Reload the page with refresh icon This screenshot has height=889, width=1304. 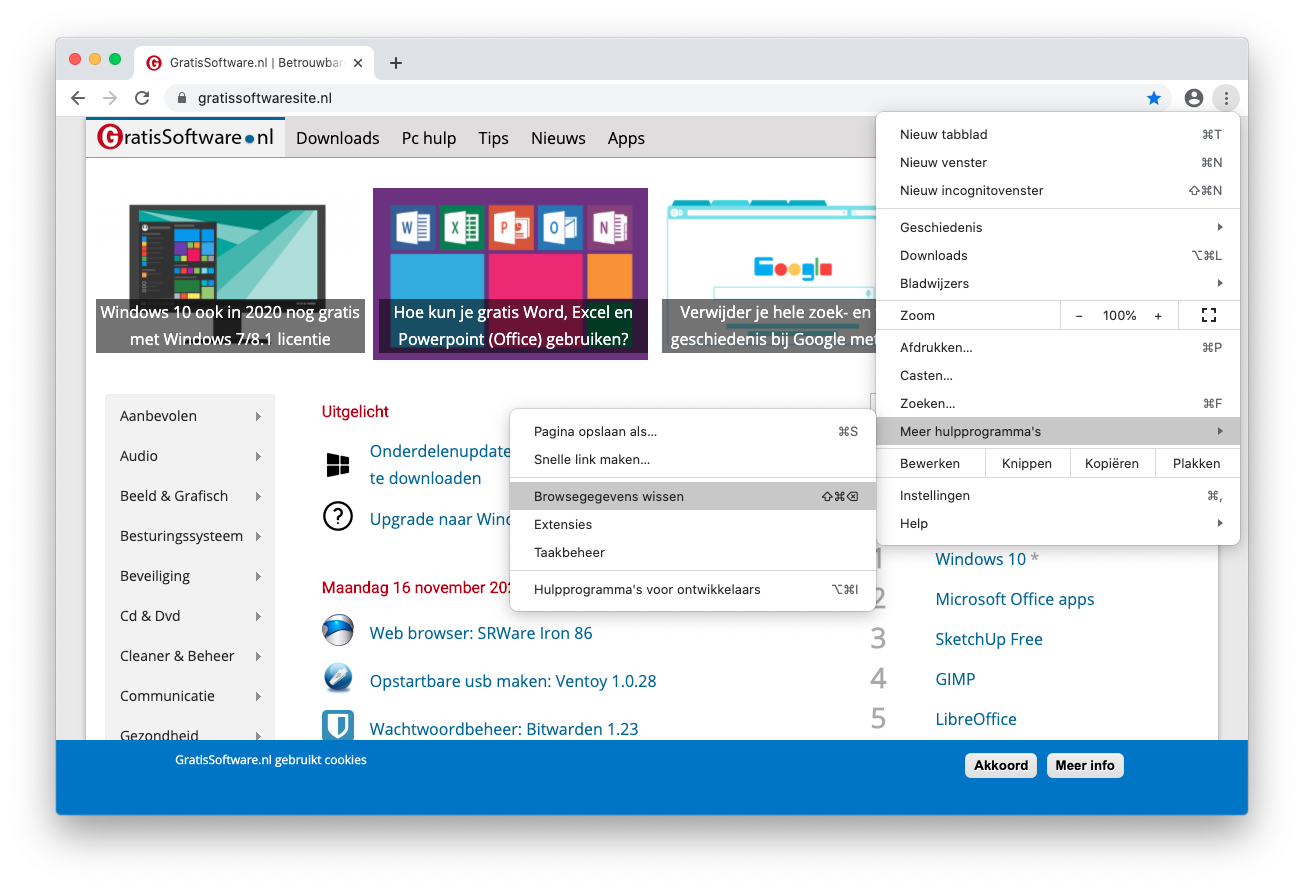click(142, 98)
